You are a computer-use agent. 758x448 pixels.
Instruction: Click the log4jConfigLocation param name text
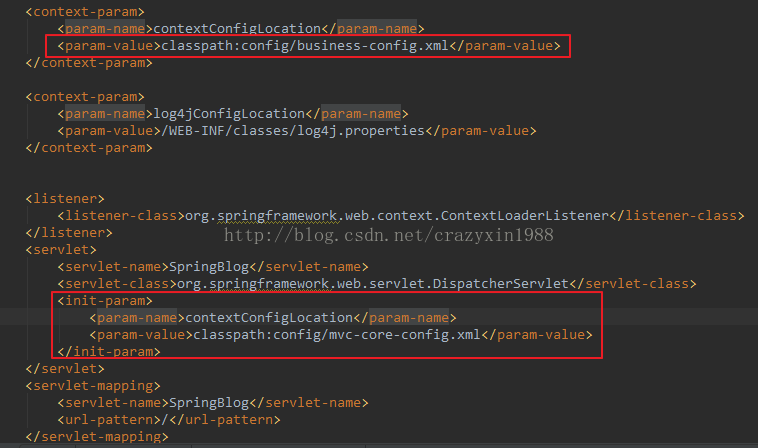[x=229, y=114]
